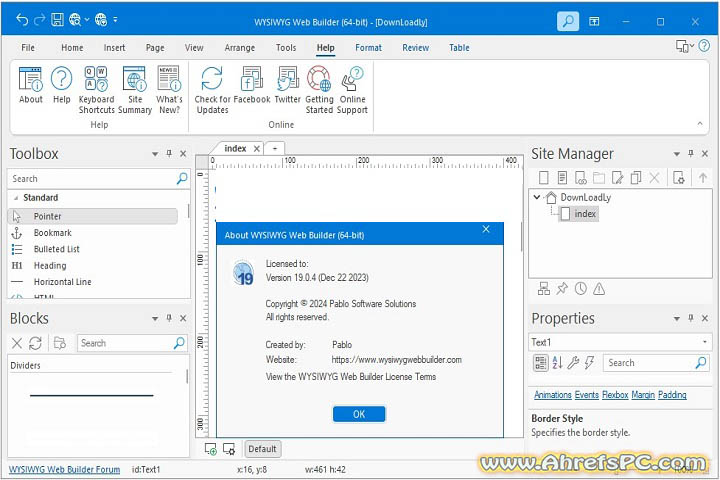
Task: Click edit page pencil icon in Site Manager
Action: click(618, 178)
